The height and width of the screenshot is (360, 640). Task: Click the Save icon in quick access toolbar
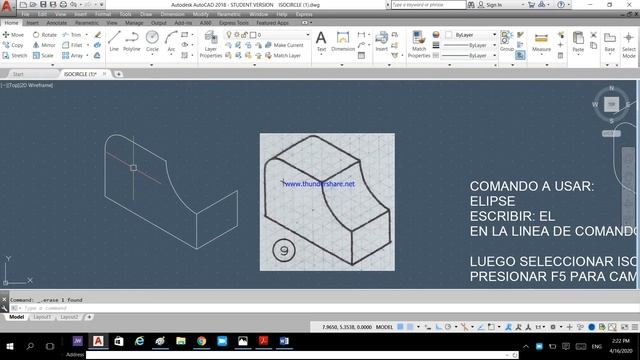[x=43, y=4]
